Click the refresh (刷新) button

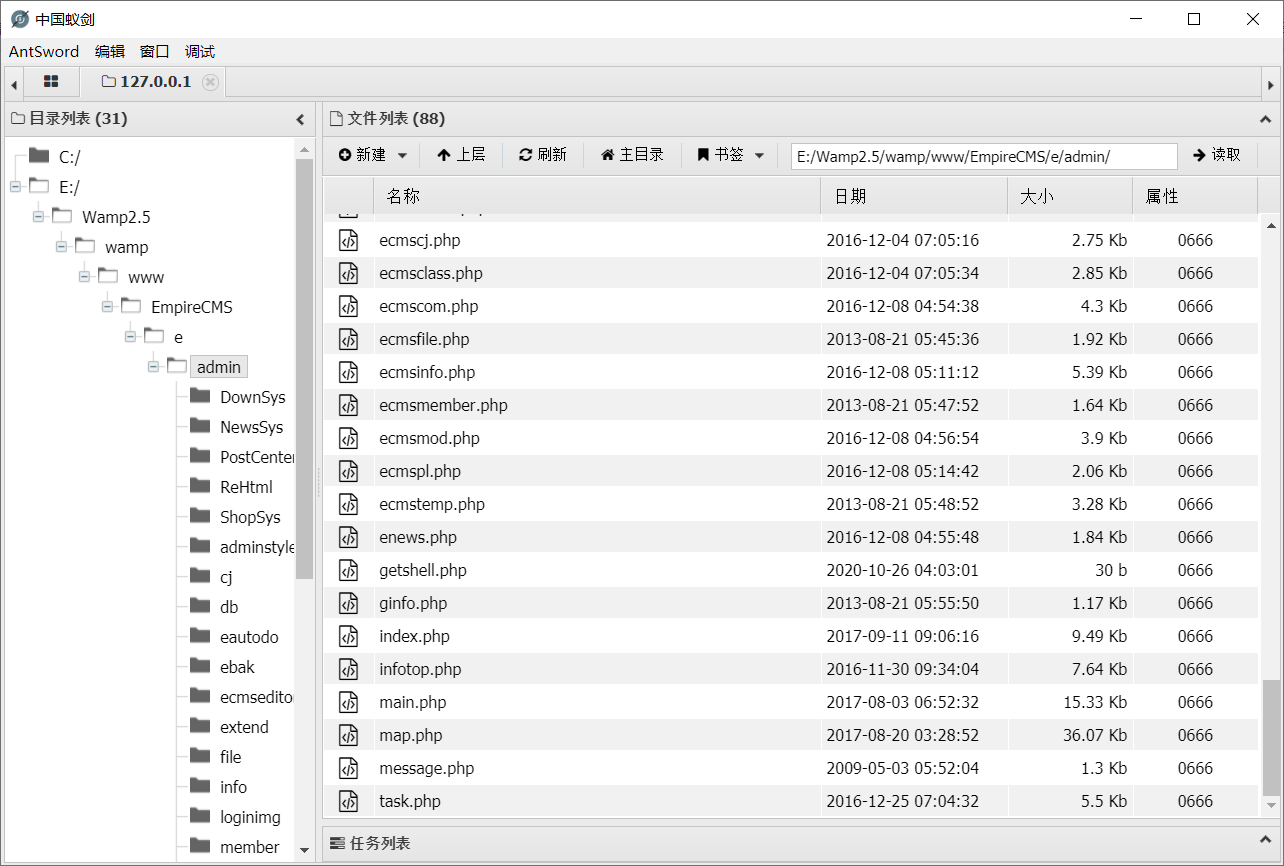[543, 155]
